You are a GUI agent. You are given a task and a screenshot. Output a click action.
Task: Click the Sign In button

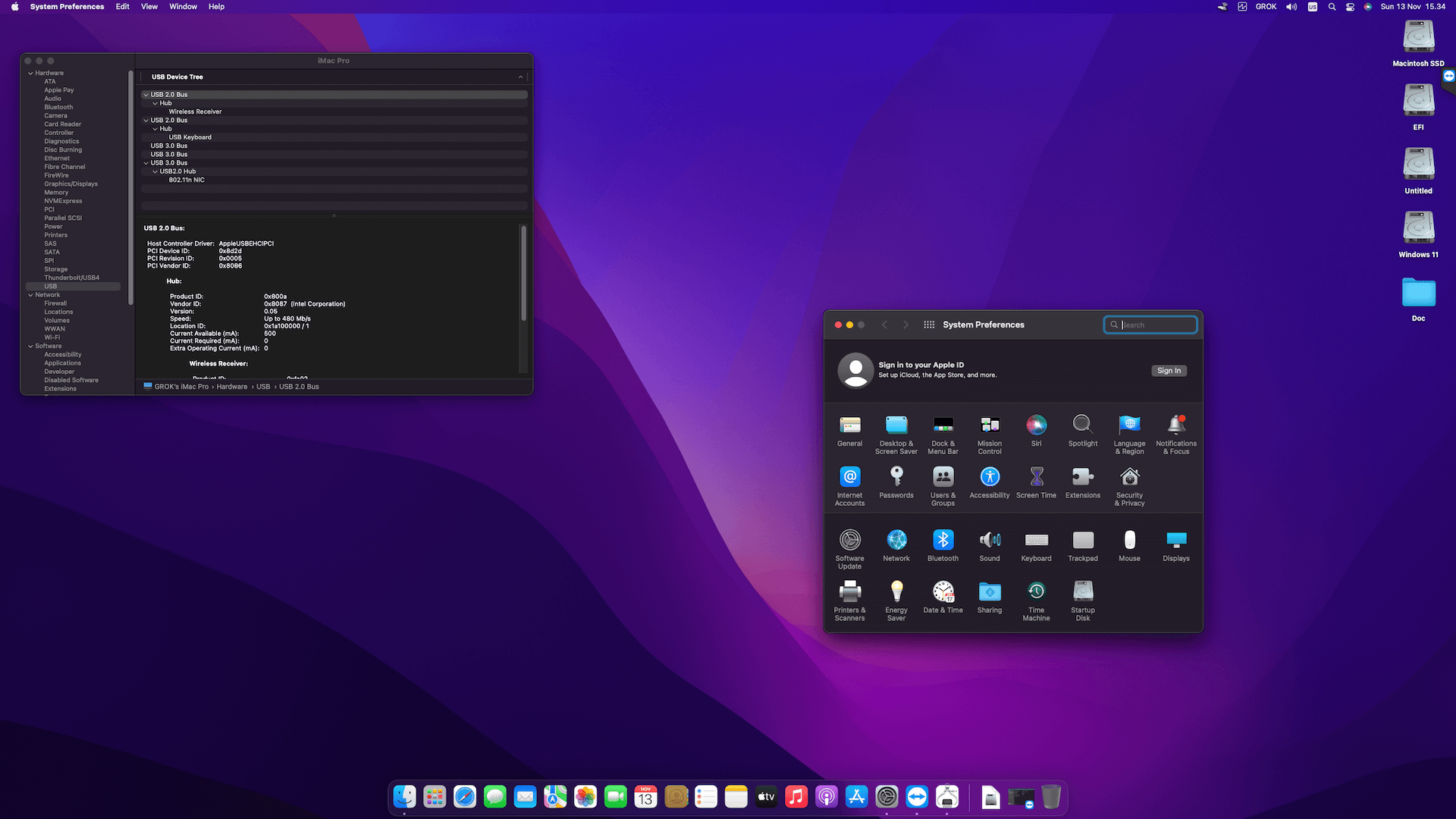[x=1168, y=371]
